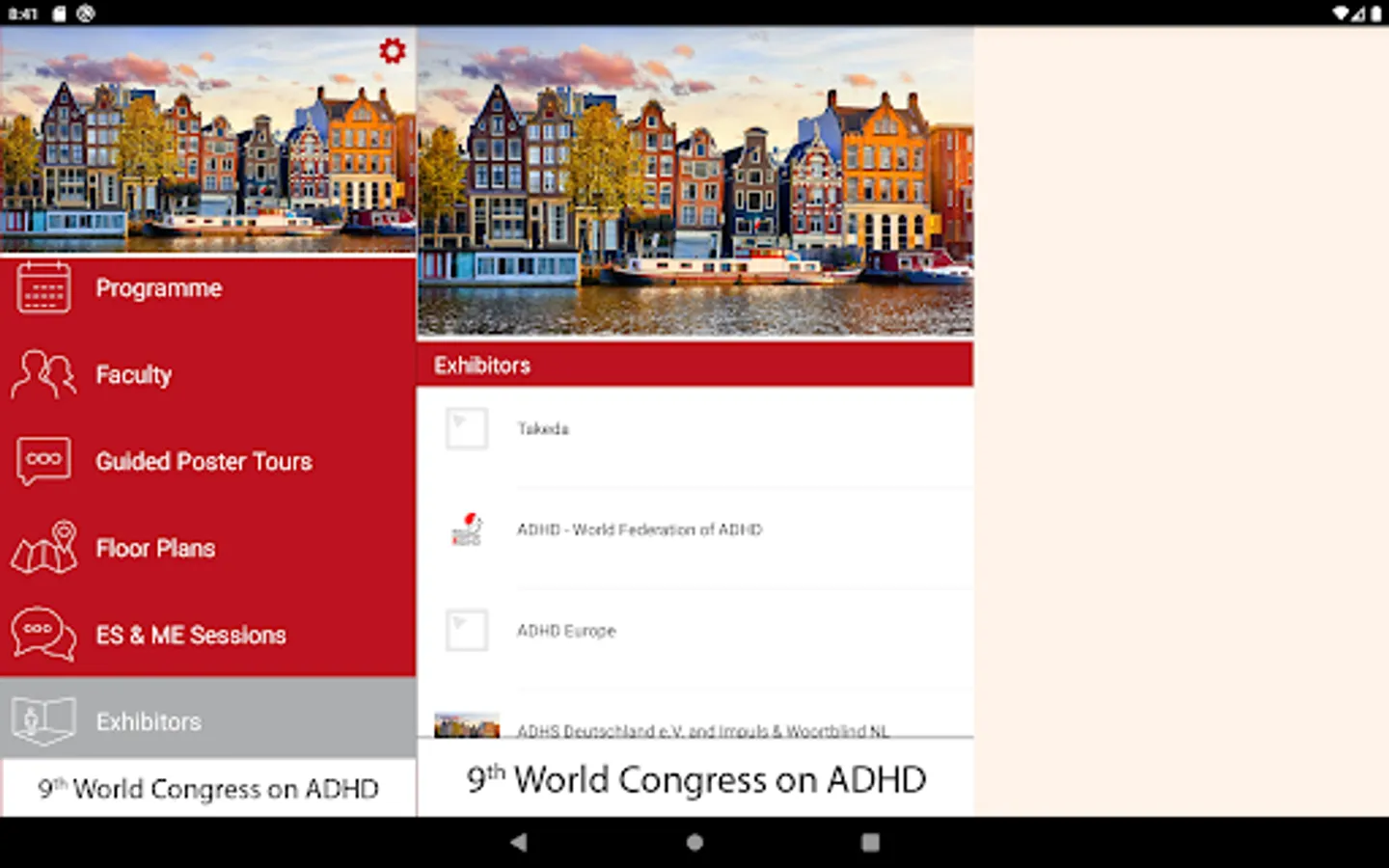Screen dimensions: 1389x868
Task: Tap the Faculty people icon
Action: [x=43, y=374]
